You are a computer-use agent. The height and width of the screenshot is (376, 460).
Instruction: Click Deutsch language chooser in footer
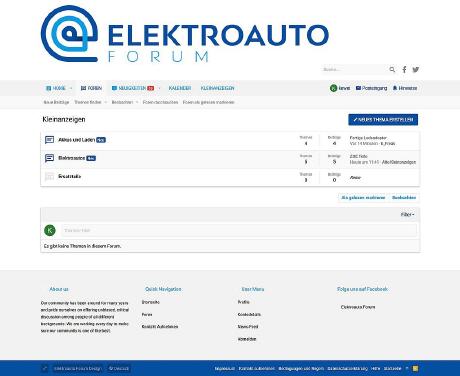click(119, 368)
